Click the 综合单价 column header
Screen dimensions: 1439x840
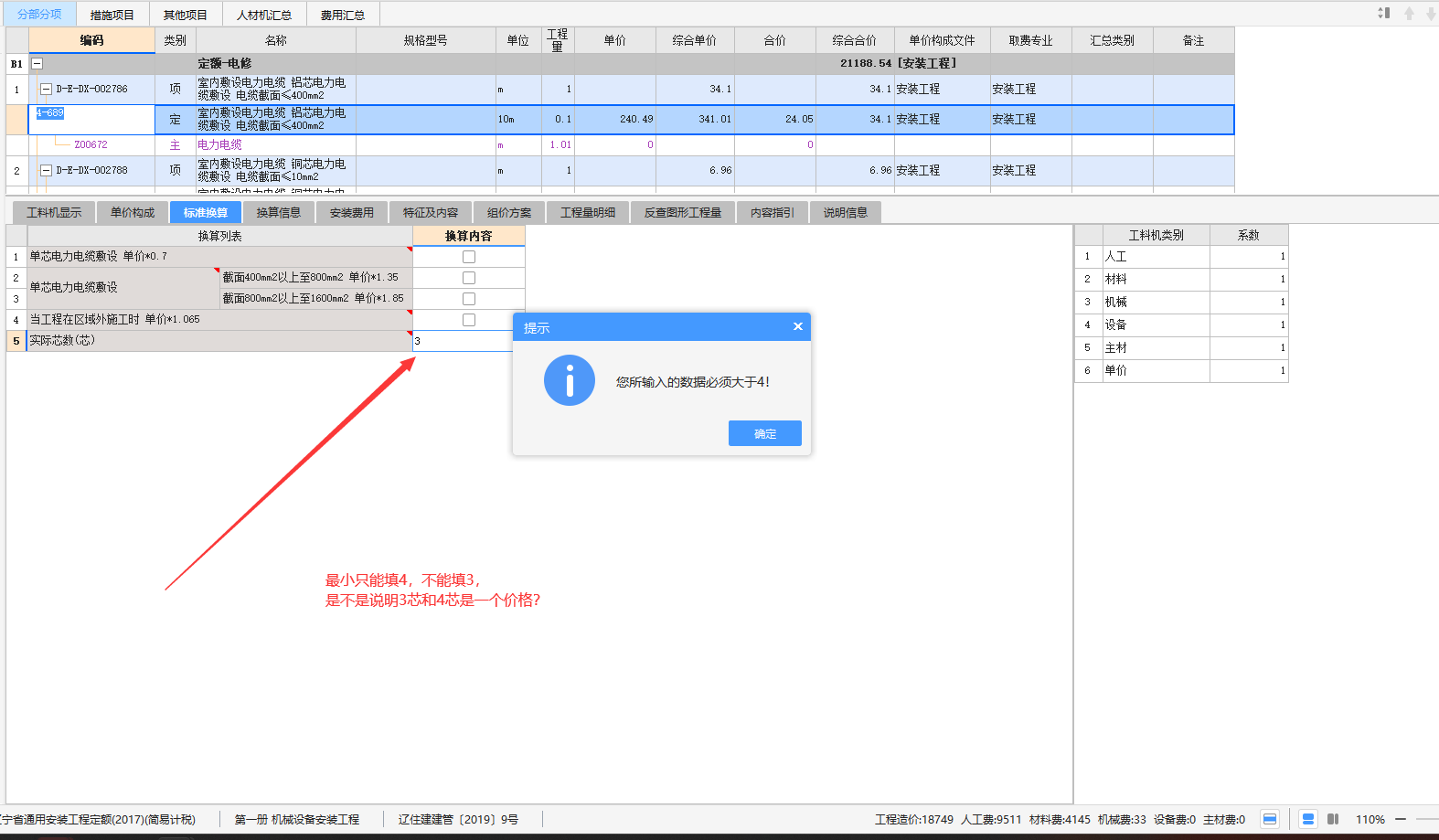pos(695,40)
